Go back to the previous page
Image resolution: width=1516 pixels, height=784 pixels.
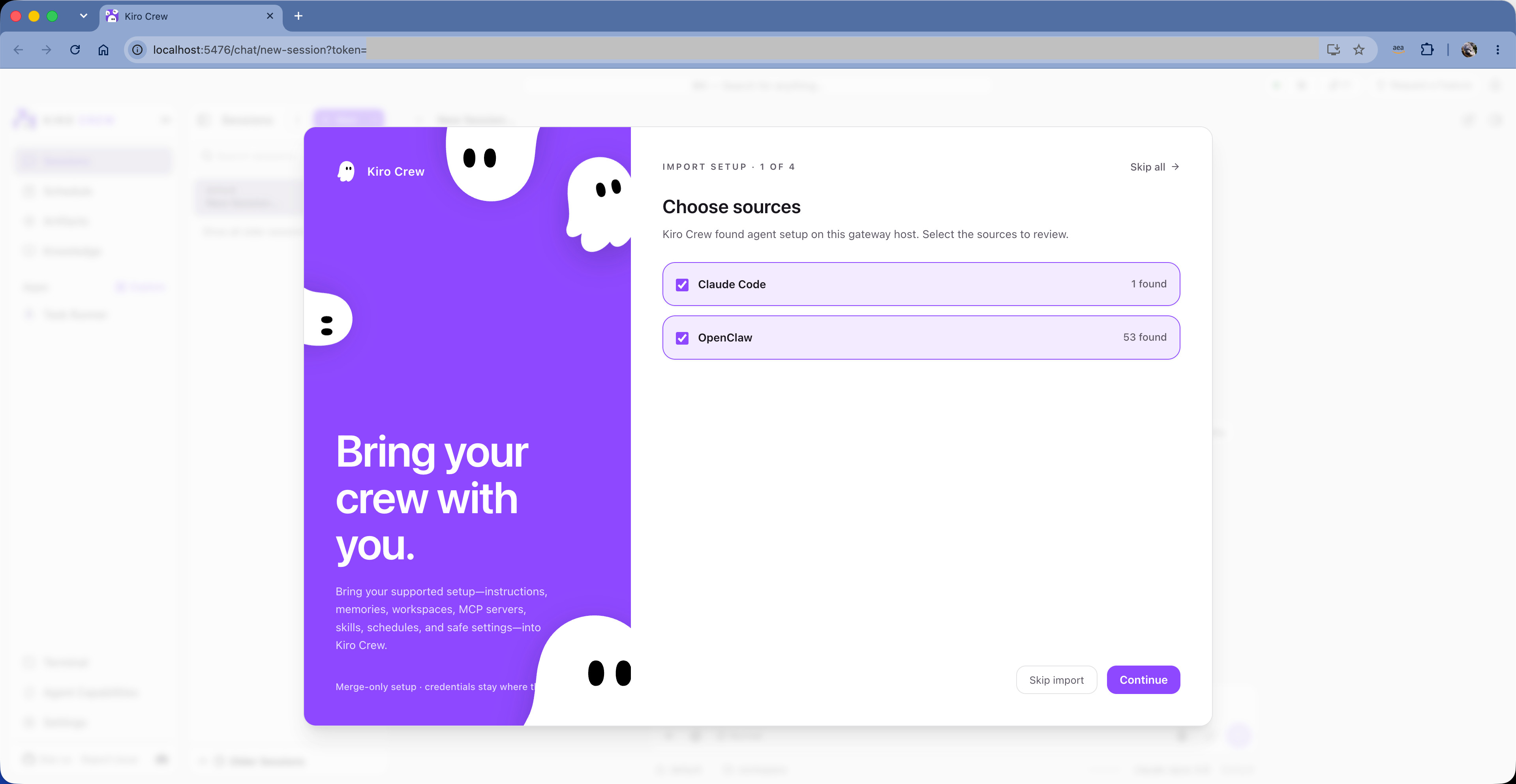pos(18,50)
